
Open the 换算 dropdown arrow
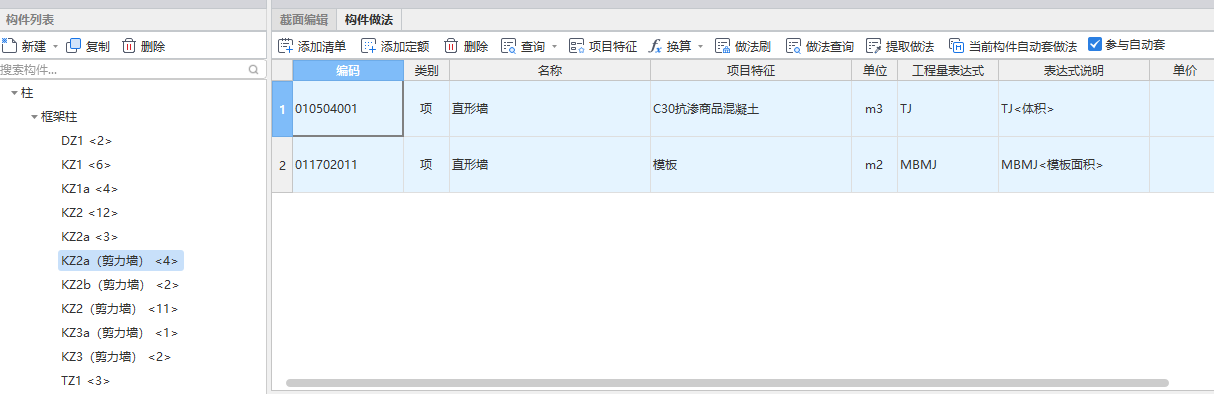(x=700, y=47)
